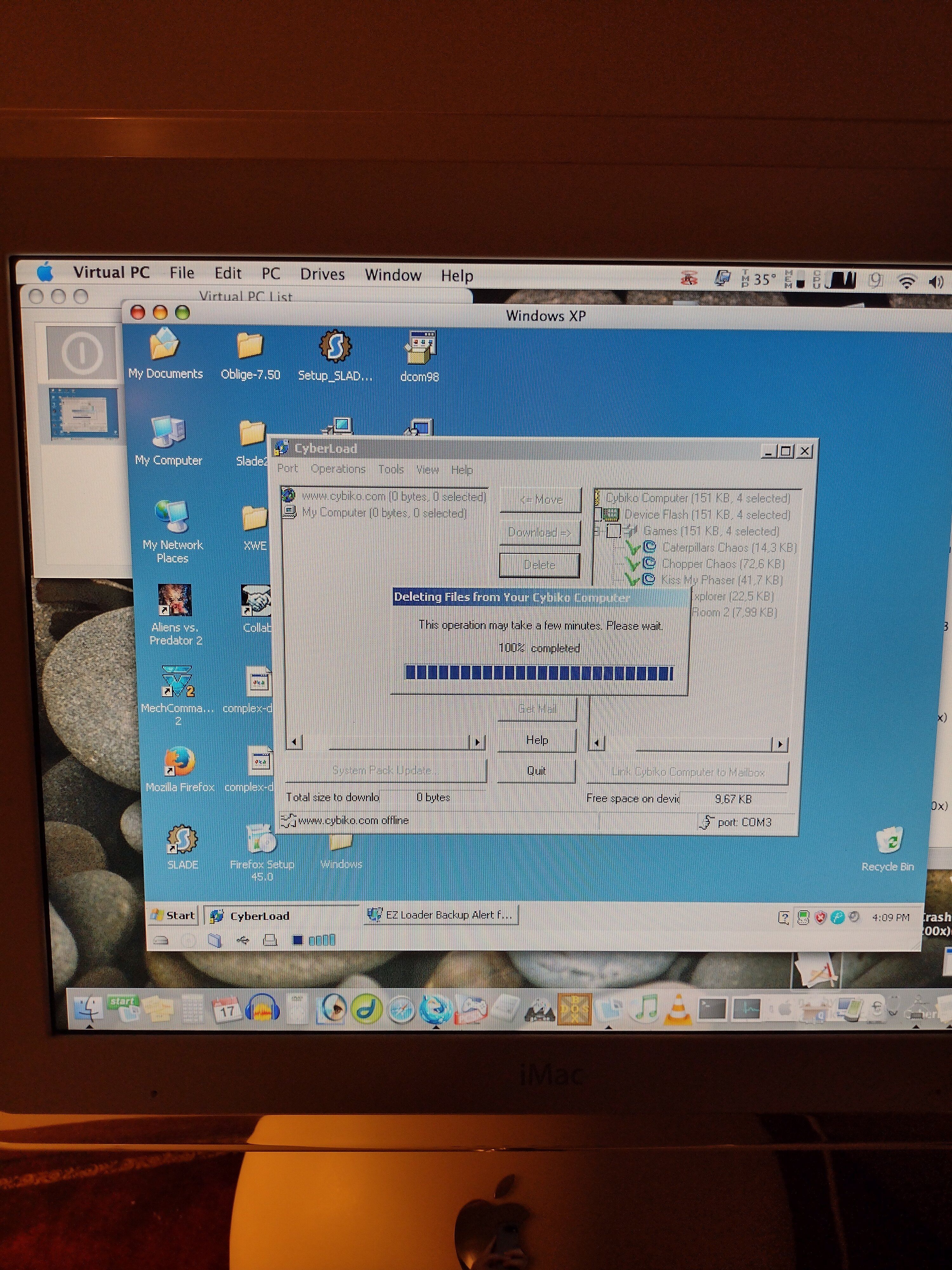Open the Oblige-7.50 folder
The width and height of the screenshot is (952, 1270).
(x=250, y=346)
